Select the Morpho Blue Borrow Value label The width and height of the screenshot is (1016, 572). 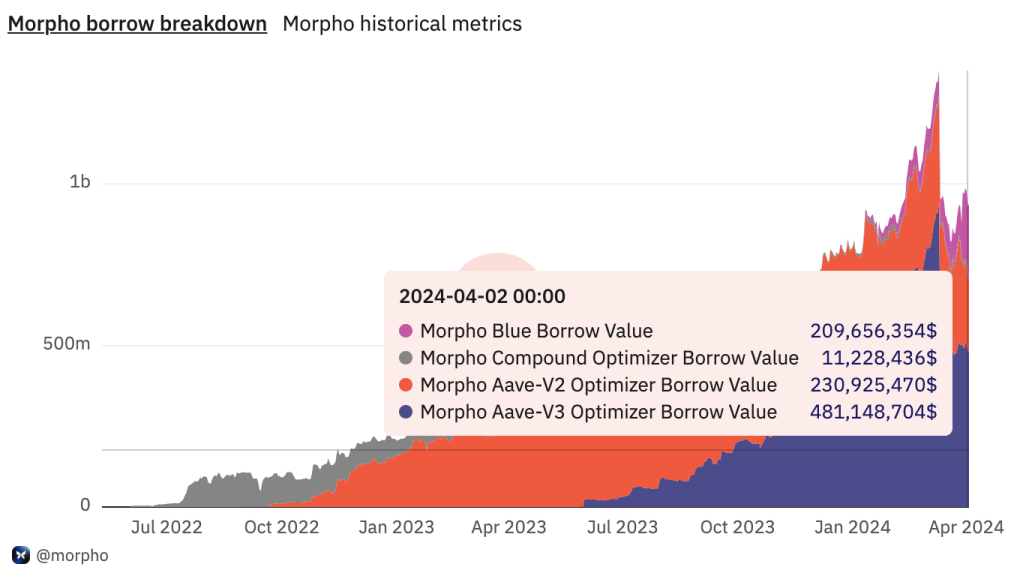(536, 331)
